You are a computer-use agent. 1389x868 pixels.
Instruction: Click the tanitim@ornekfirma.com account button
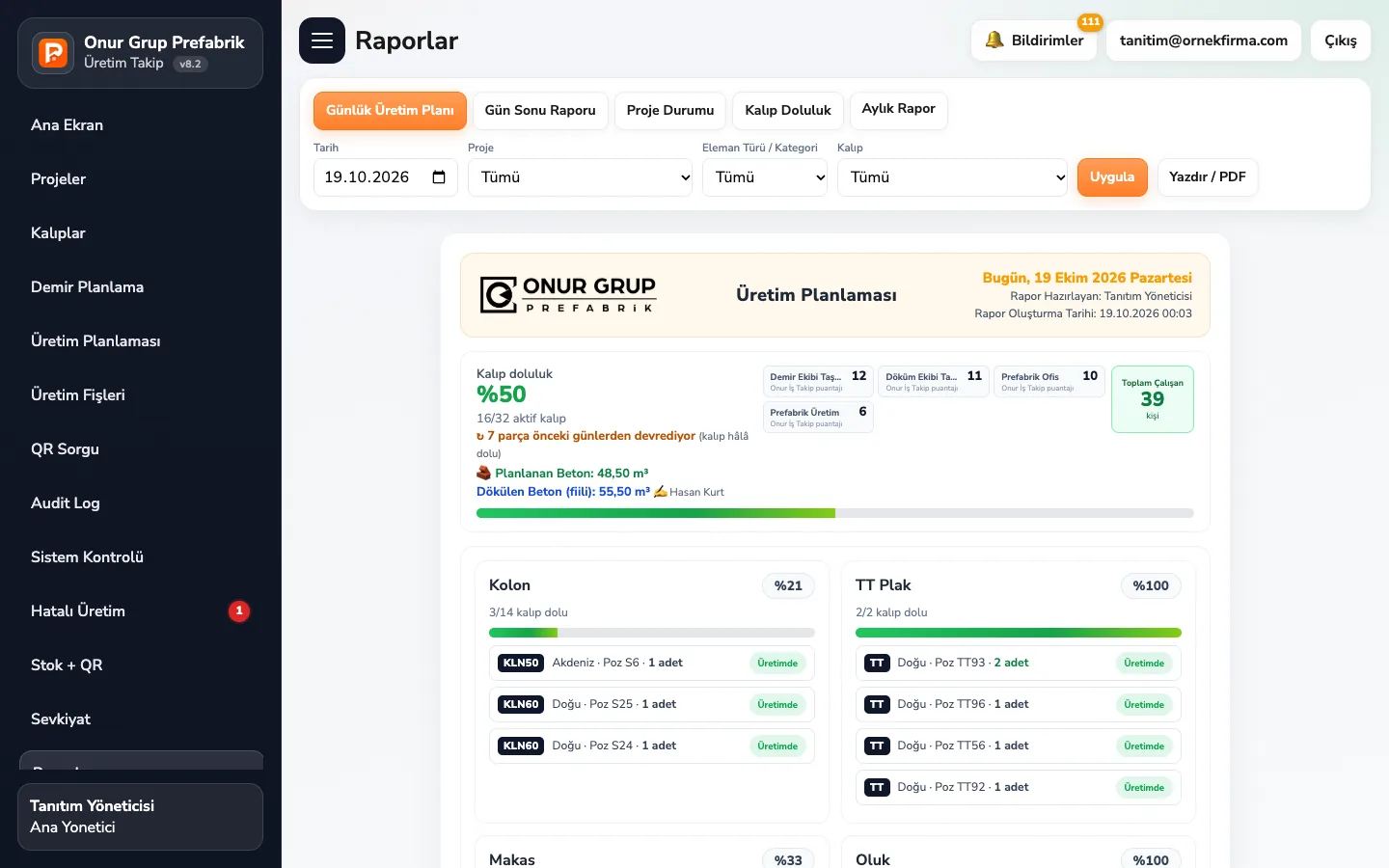1204,41
